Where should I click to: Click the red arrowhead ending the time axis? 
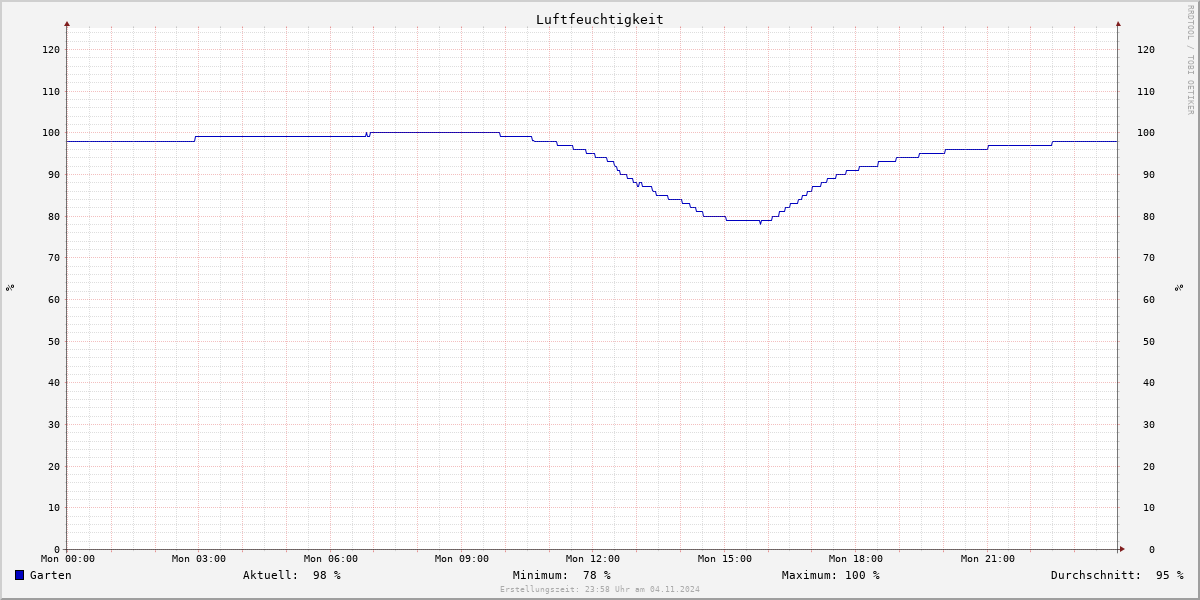click(x=1122, y=549)
